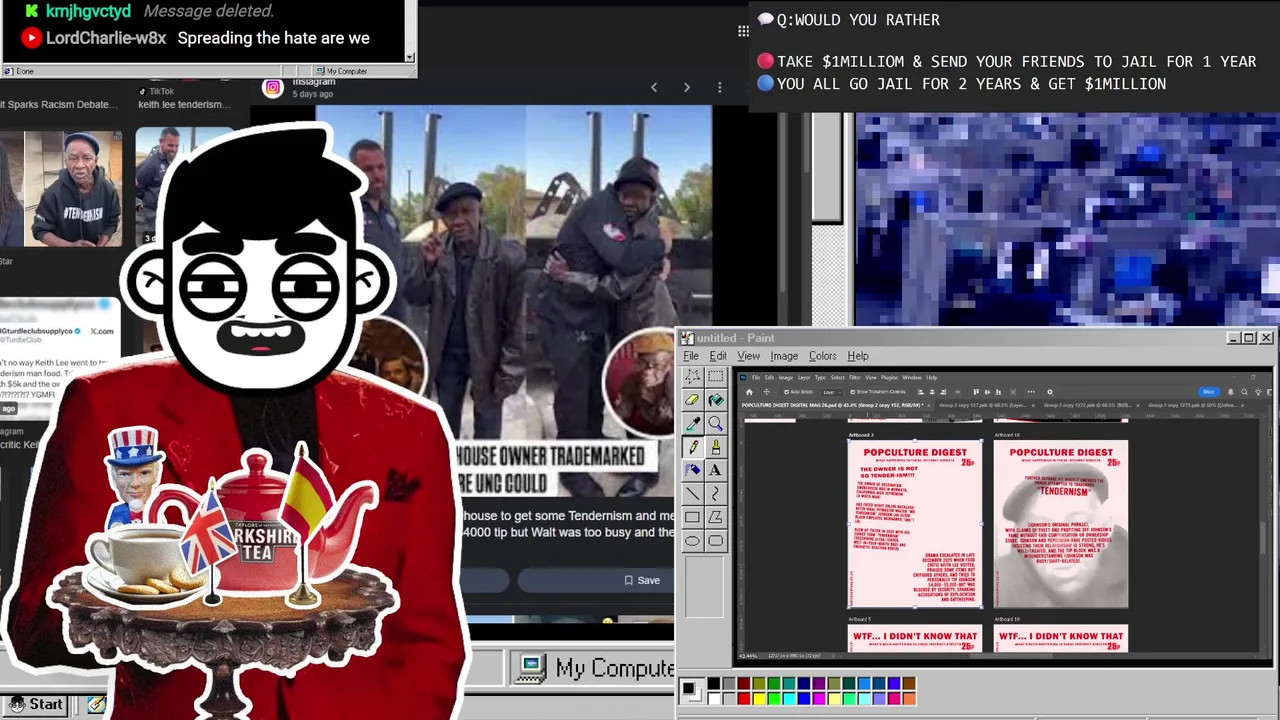The width and height of the screenshot is (1280, 720).
Task: Choose the straight Line tool
Action: 692,494
